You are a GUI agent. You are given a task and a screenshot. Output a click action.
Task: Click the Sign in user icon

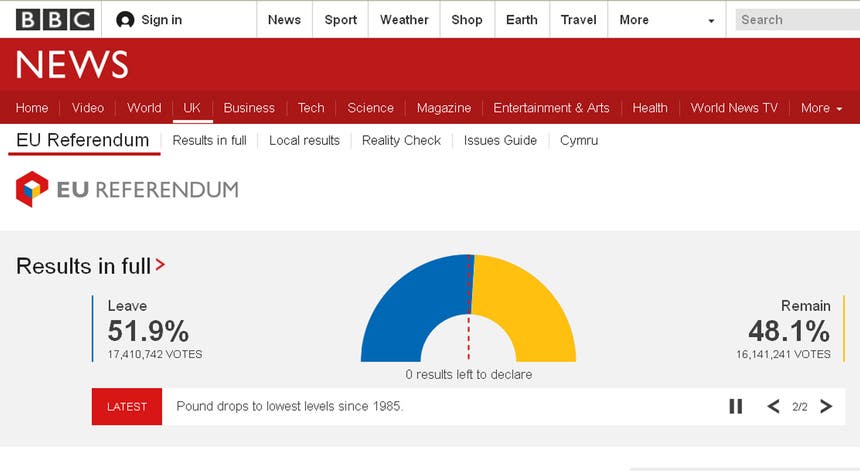click(x=125, y=20)
